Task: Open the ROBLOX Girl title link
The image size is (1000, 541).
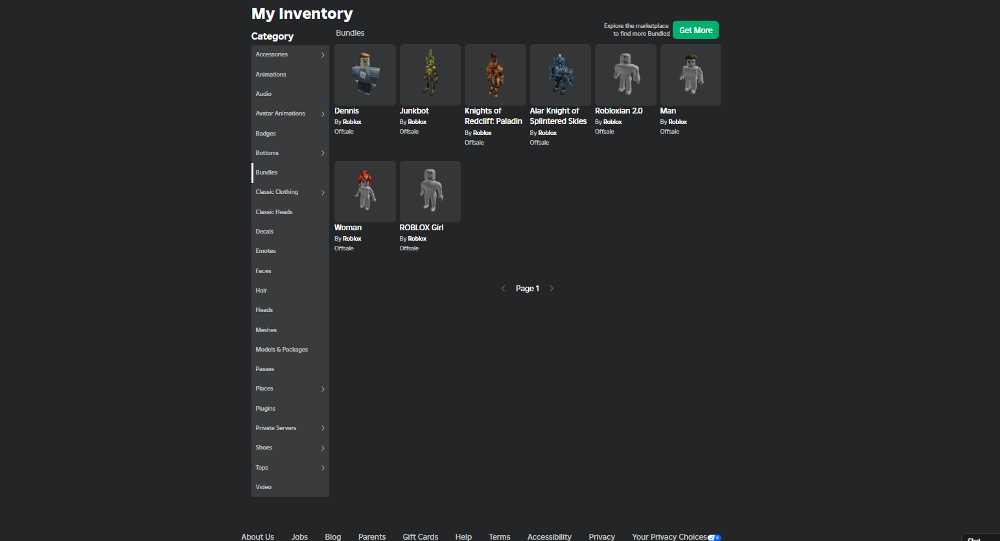Action: (421, 228)
